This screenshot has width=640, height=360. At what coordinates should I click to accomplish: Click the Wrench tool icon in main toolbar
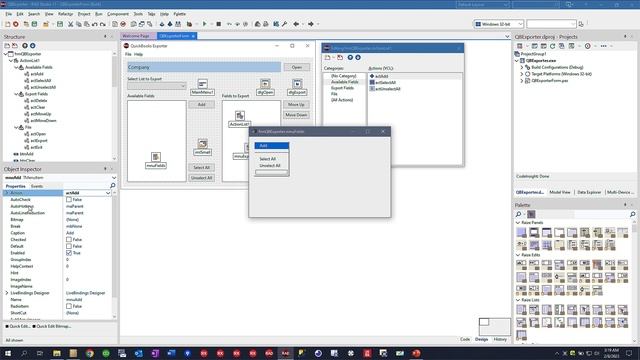coord(284,24)
